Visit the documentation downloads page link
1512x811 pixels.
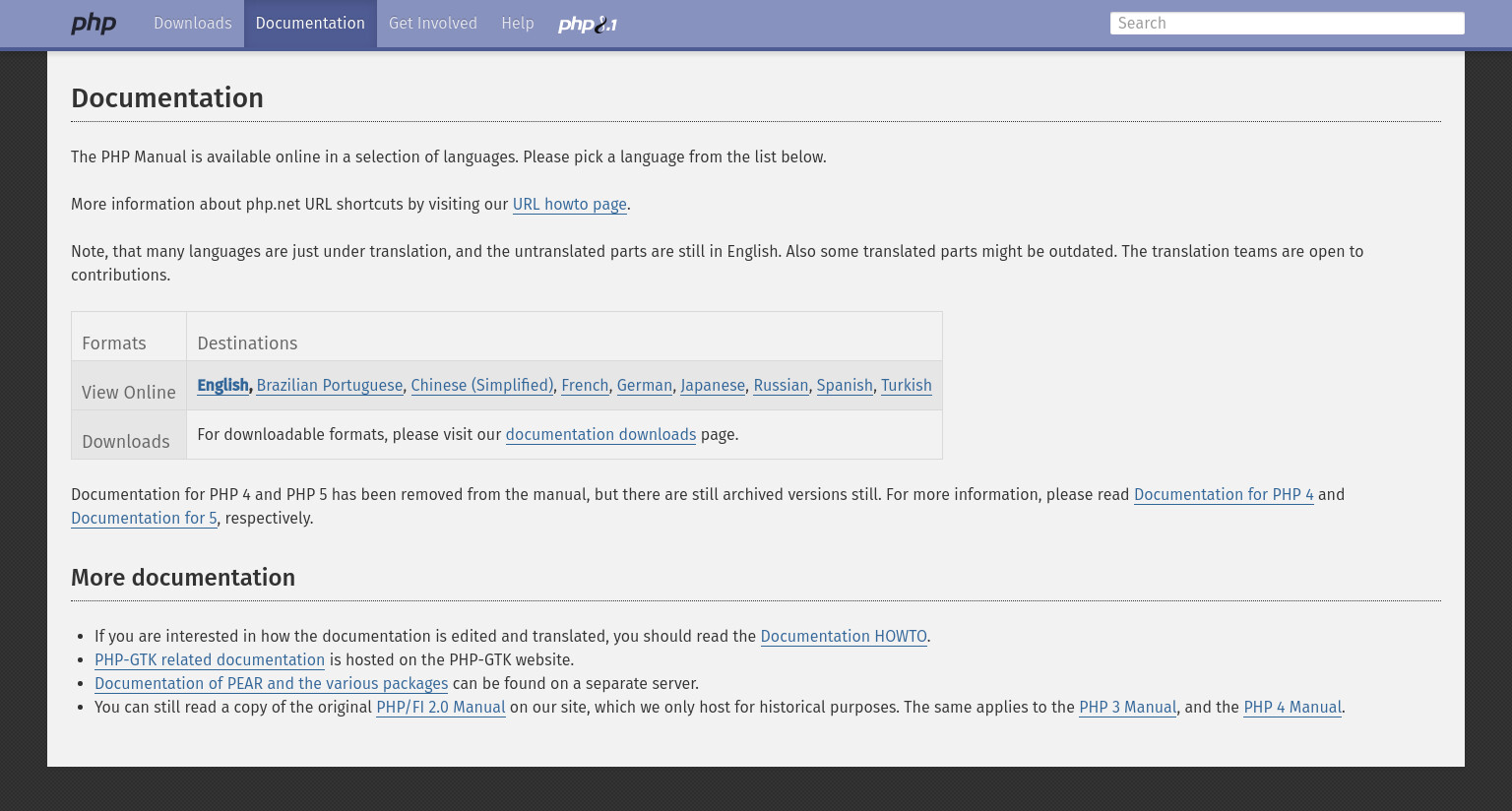click(600, 435)
